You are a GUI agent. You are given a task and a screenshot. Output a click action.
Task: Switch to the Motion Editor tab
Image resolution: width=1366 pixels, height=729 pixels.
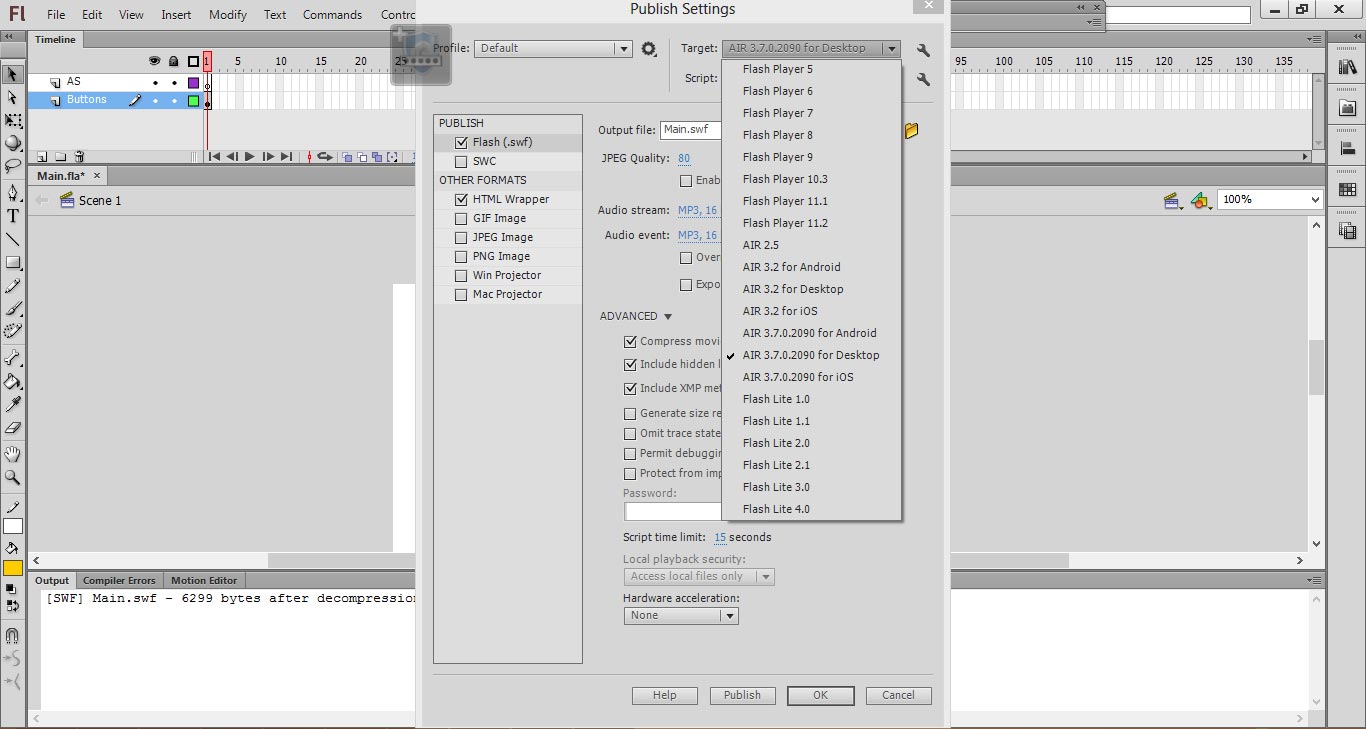[x=204, y=581]
